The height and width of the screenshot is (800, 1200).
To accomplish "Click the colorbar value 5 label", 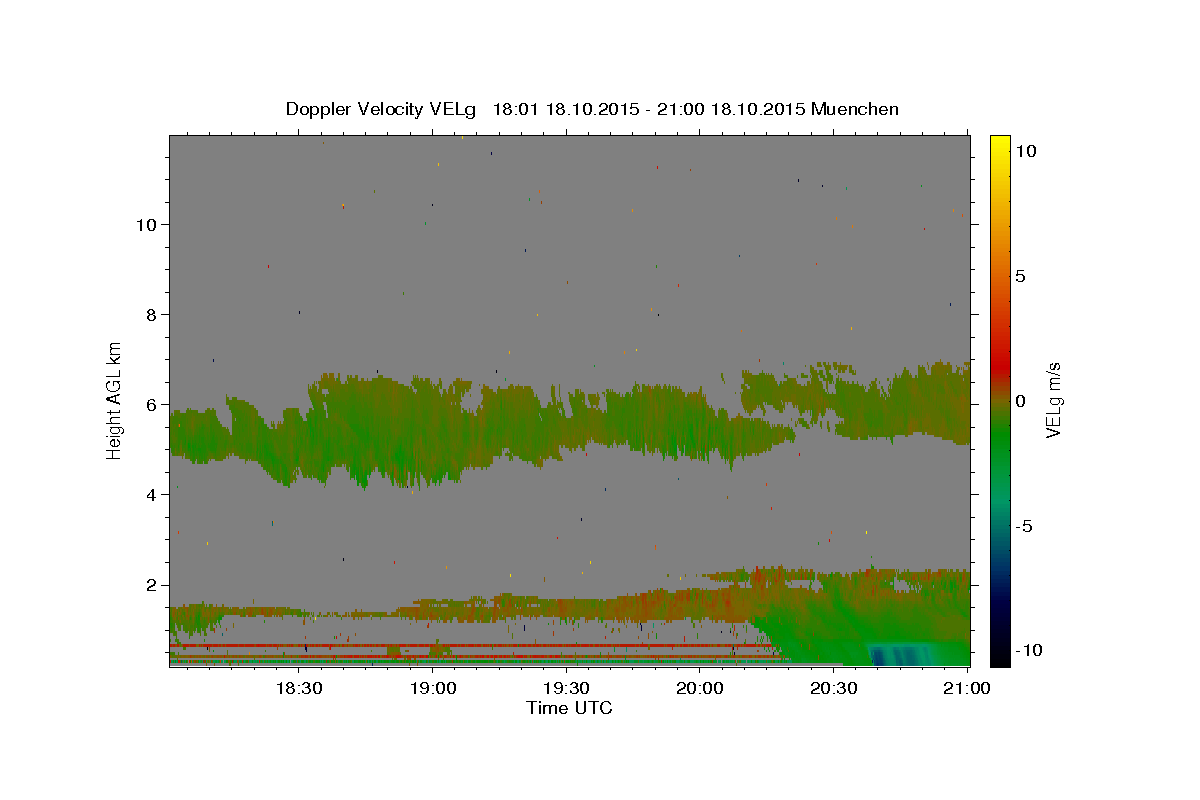I will click(1020, 275).
